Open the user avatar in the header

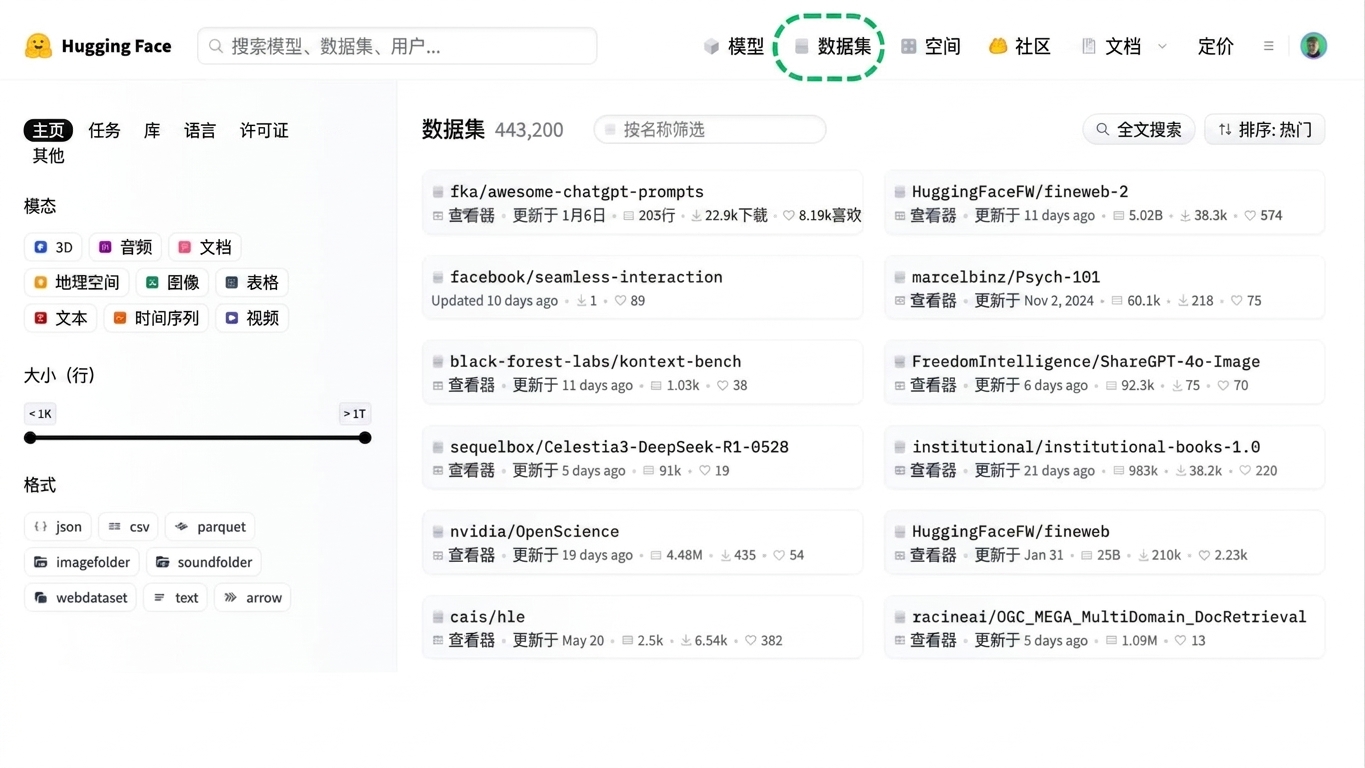point(1313,46)
